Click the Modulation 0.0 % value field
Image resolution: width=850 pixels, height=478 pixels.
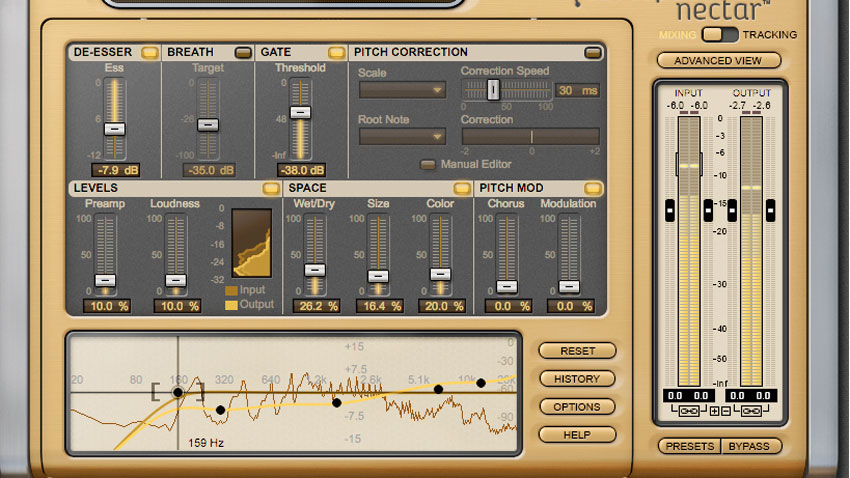(x=571, y=306)
